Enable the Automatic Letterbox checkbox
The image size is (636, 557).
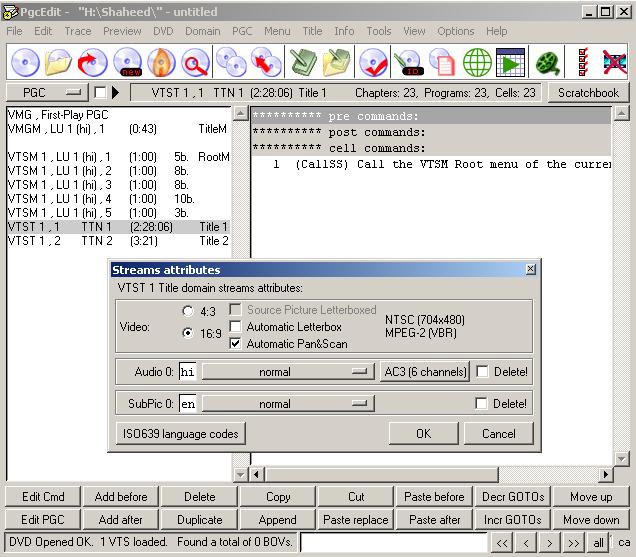[x=235, y=326]
